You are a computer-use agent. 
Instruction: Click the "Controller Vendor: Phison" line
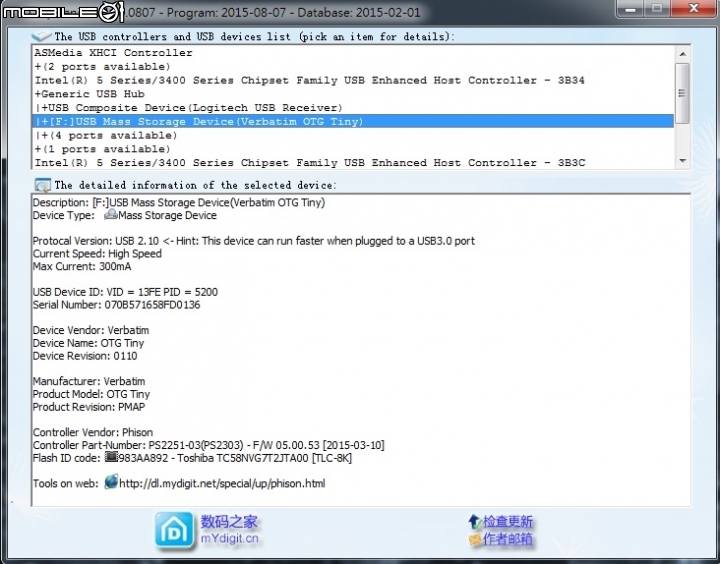coord(93,432)
